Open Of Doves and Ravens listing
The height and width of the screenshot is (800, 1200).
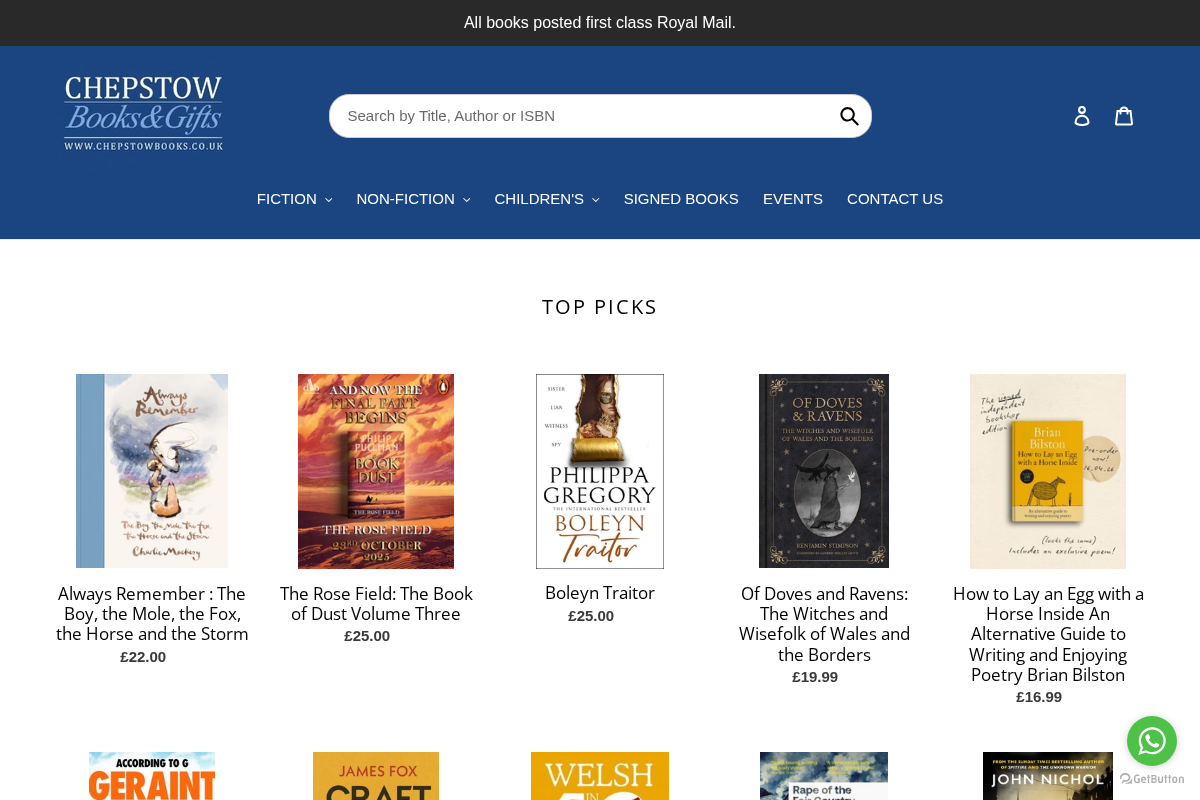pyautogui.click(x=824, y=623)
